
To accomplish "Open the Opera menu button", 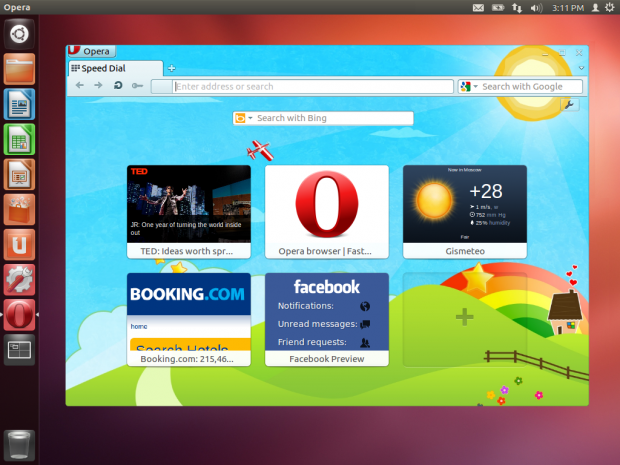I will 91,51.
